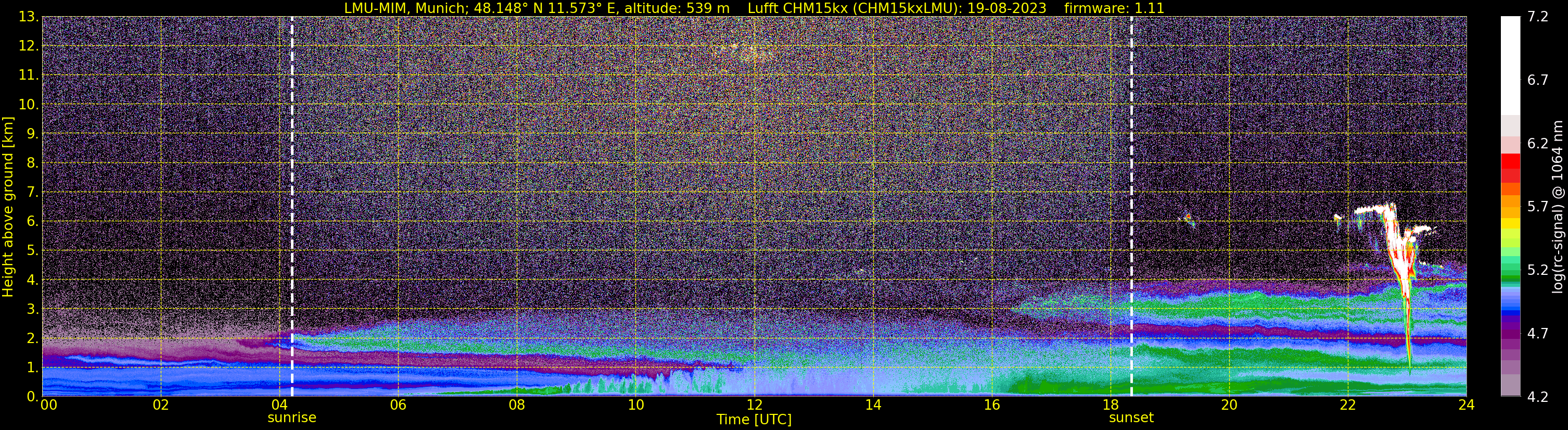Click the '13.' tick on the height axis
Viewport: 1568px width, 430px height.
coord(28,17)
